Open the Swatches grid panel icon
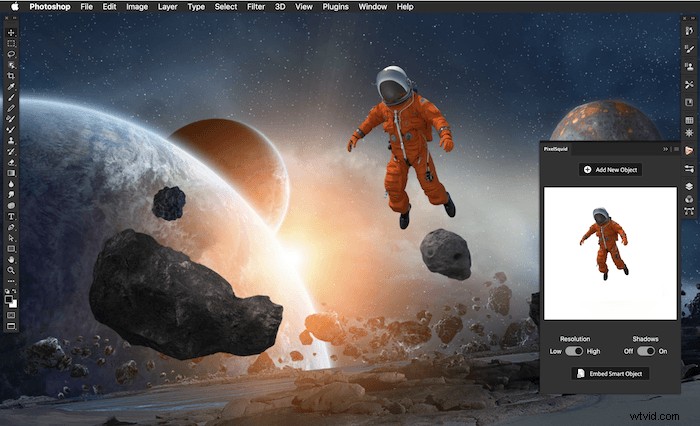Viewport: 700px width, 426px height. 689,120
